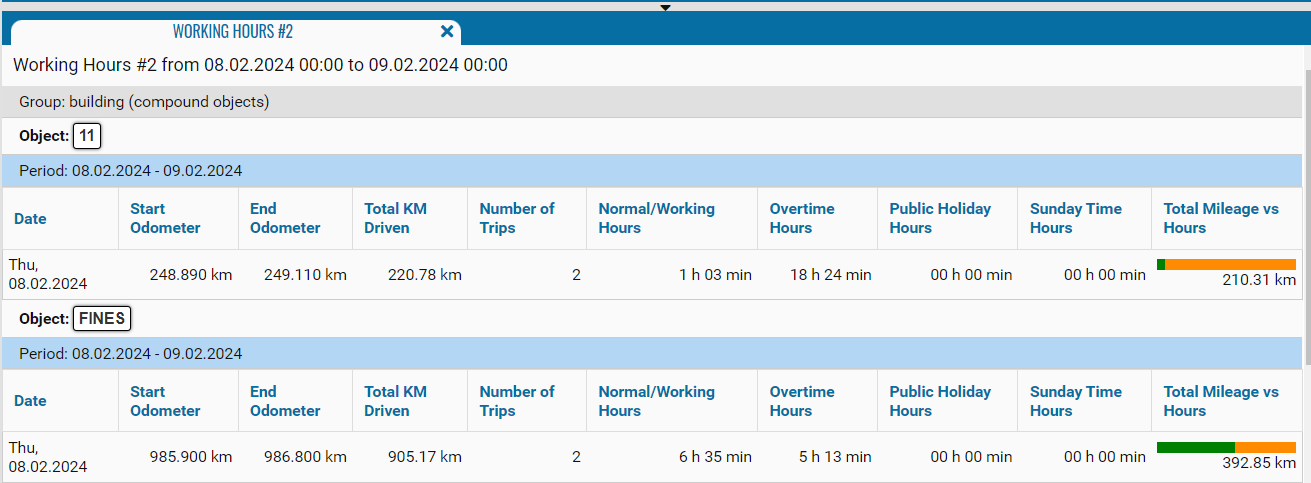The image size is (1311, 483).
Task: Click Total KM Driven header in FINES table
Action: (x=395, y=401)
